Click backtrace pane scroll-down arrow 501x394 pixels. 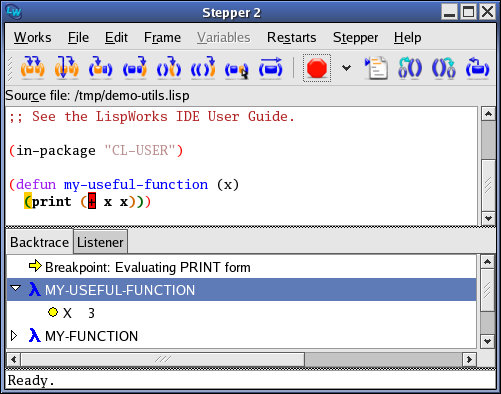(x=487, y=342)
